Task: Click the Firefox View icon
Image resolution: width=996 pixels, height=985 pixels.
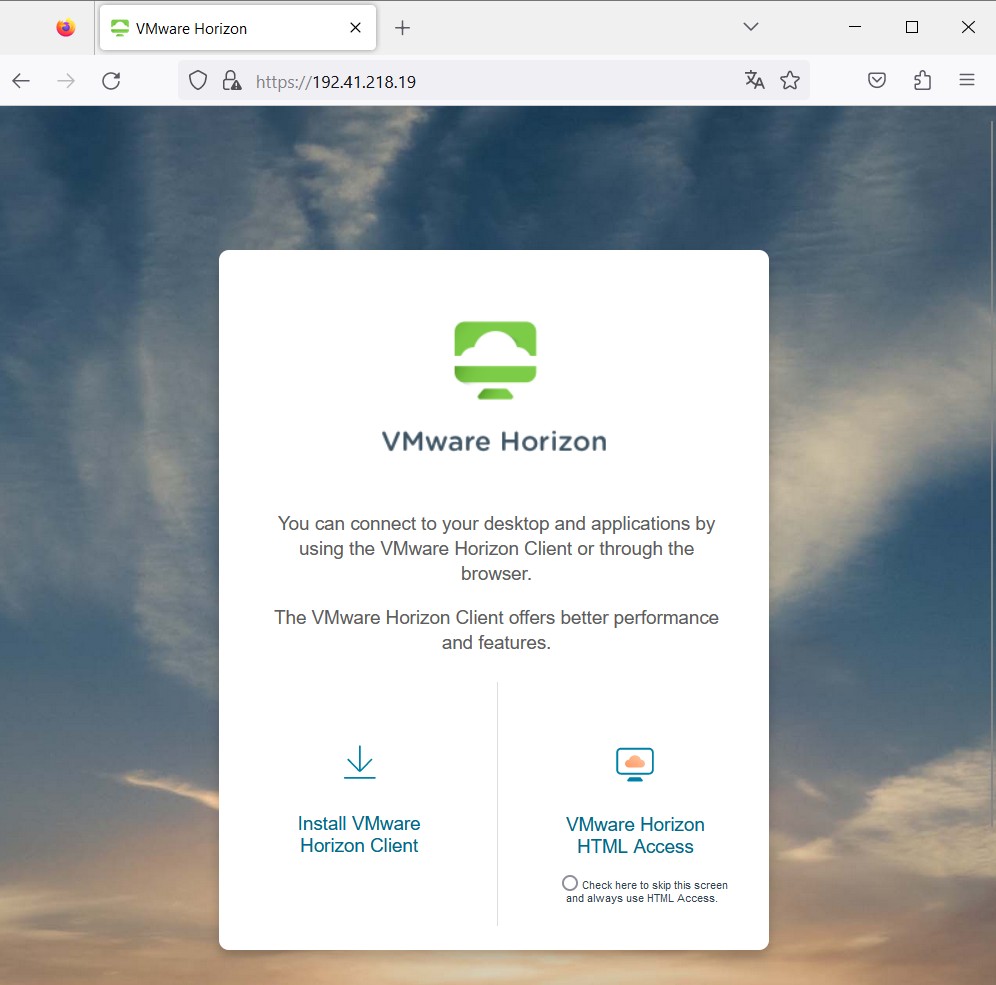Action: click(x=66, y=28)
